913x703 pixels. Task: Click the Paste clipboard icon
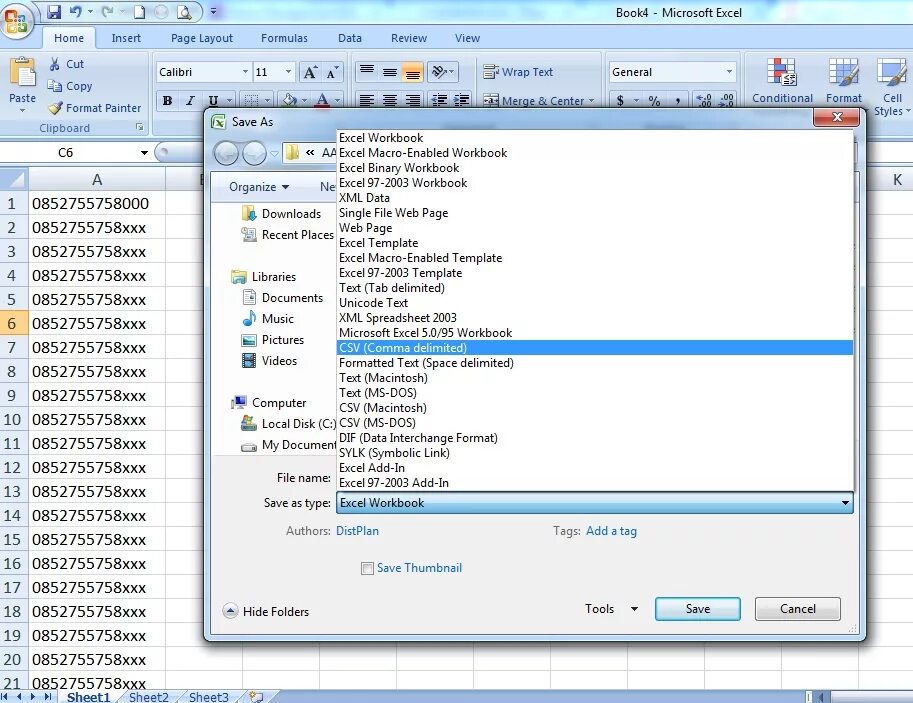pyautogui.click(x=23, y=73)
